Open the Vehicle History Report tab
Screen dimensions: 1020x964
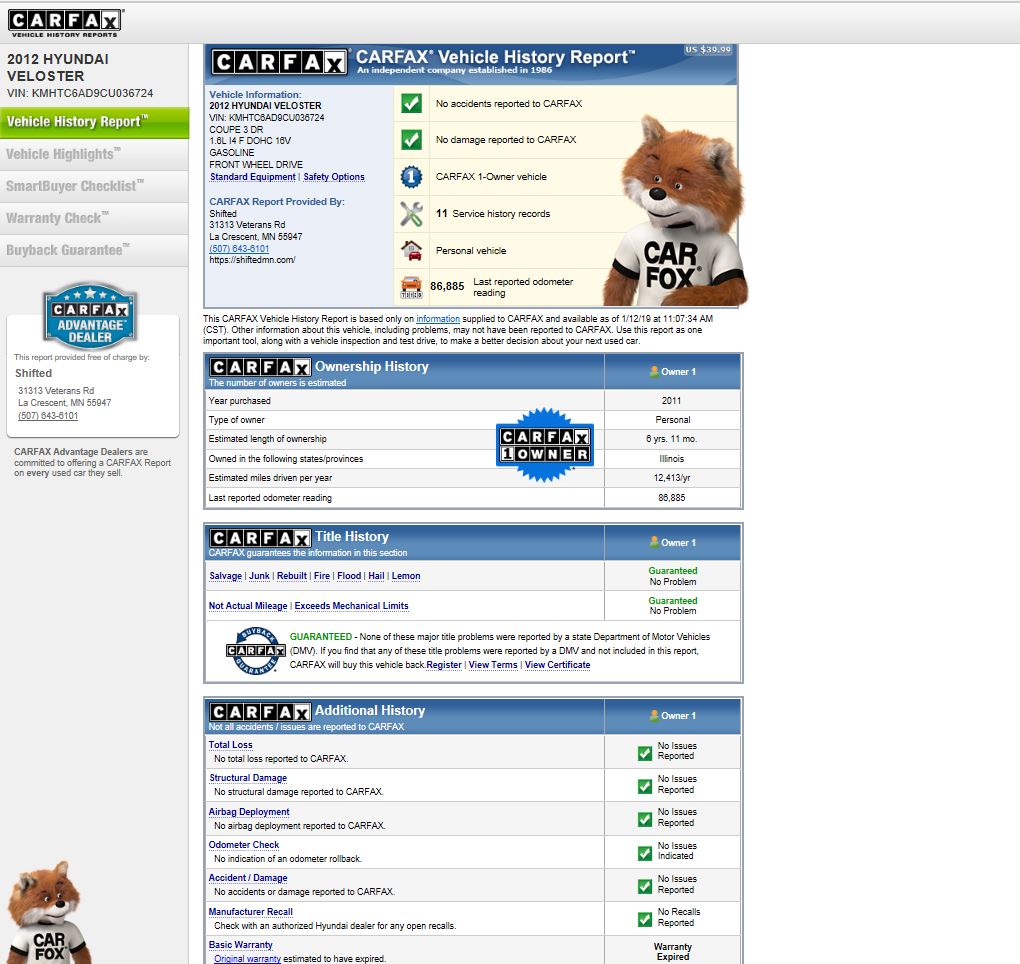(x=94, y=122)
